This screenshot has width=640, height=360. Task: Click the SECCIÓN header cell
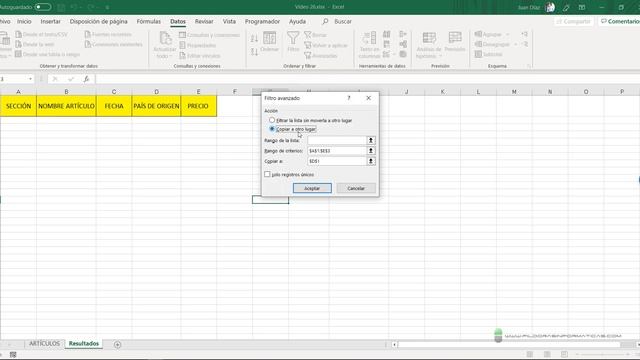(18, 106)
